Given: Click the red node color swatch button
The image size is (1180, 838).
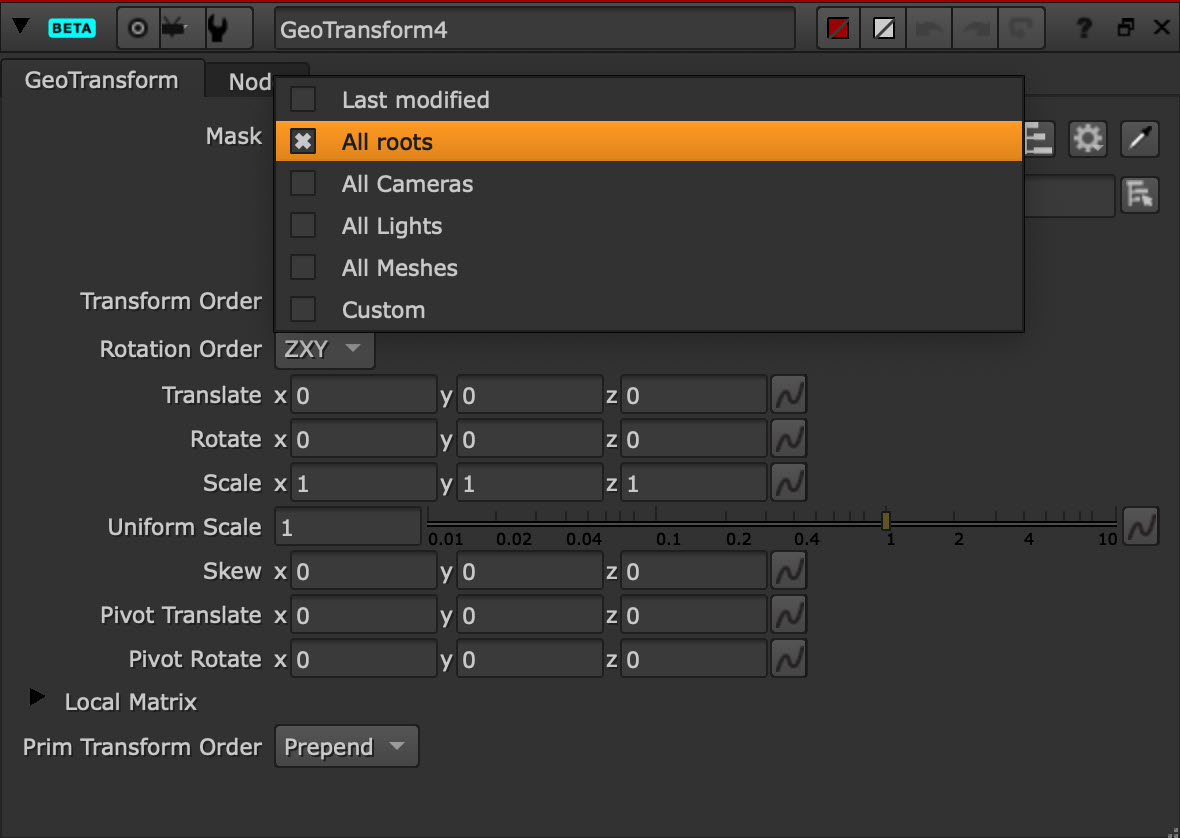Looking at the screenshot, I should point(838,29).
